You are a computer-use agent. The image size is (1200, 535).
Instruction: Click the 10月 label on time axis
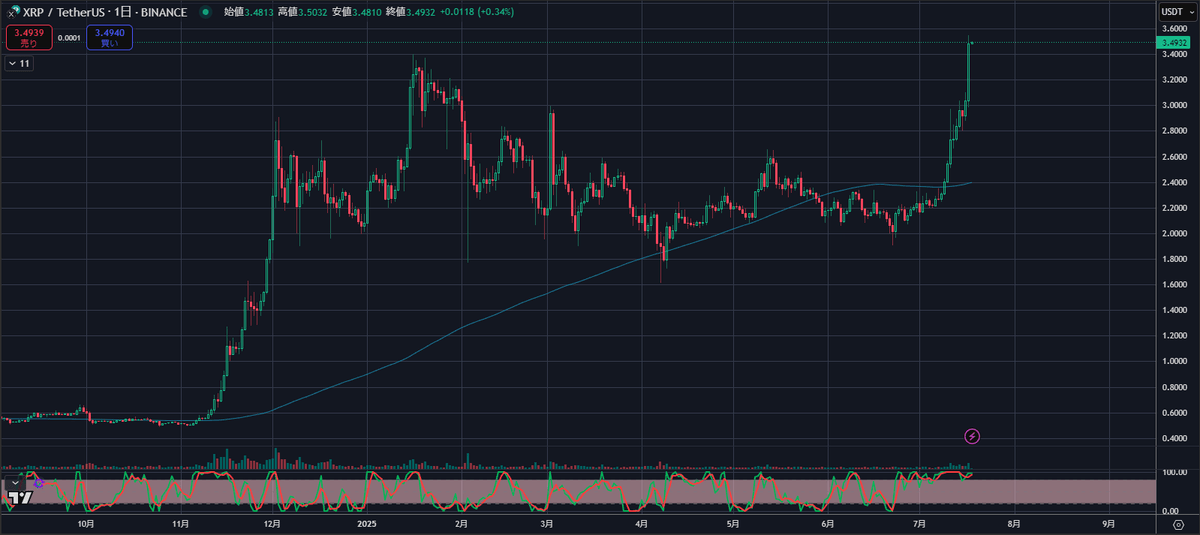[86, 523]
